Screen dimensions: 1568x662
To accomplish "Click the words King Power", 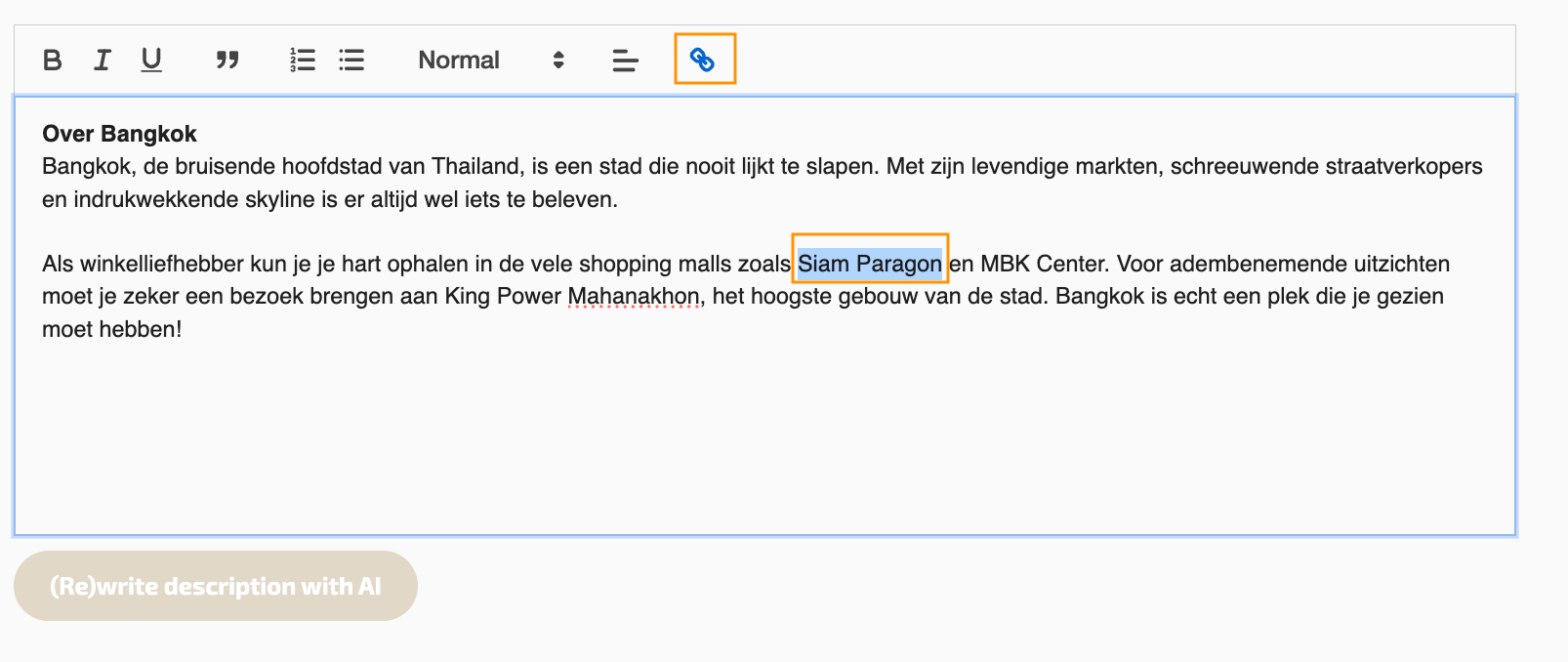I will pyautogui.click(x=503, y=296).
